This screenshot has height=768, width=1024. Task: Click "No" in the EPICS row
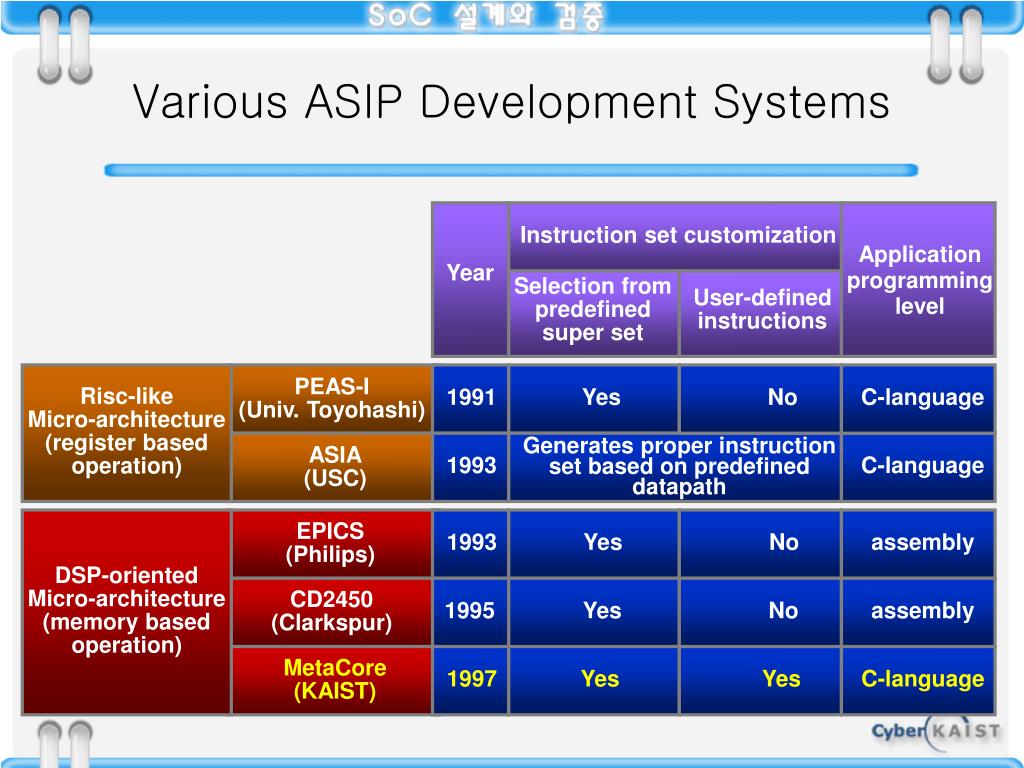pyautogui.click(x=760, y=543)
